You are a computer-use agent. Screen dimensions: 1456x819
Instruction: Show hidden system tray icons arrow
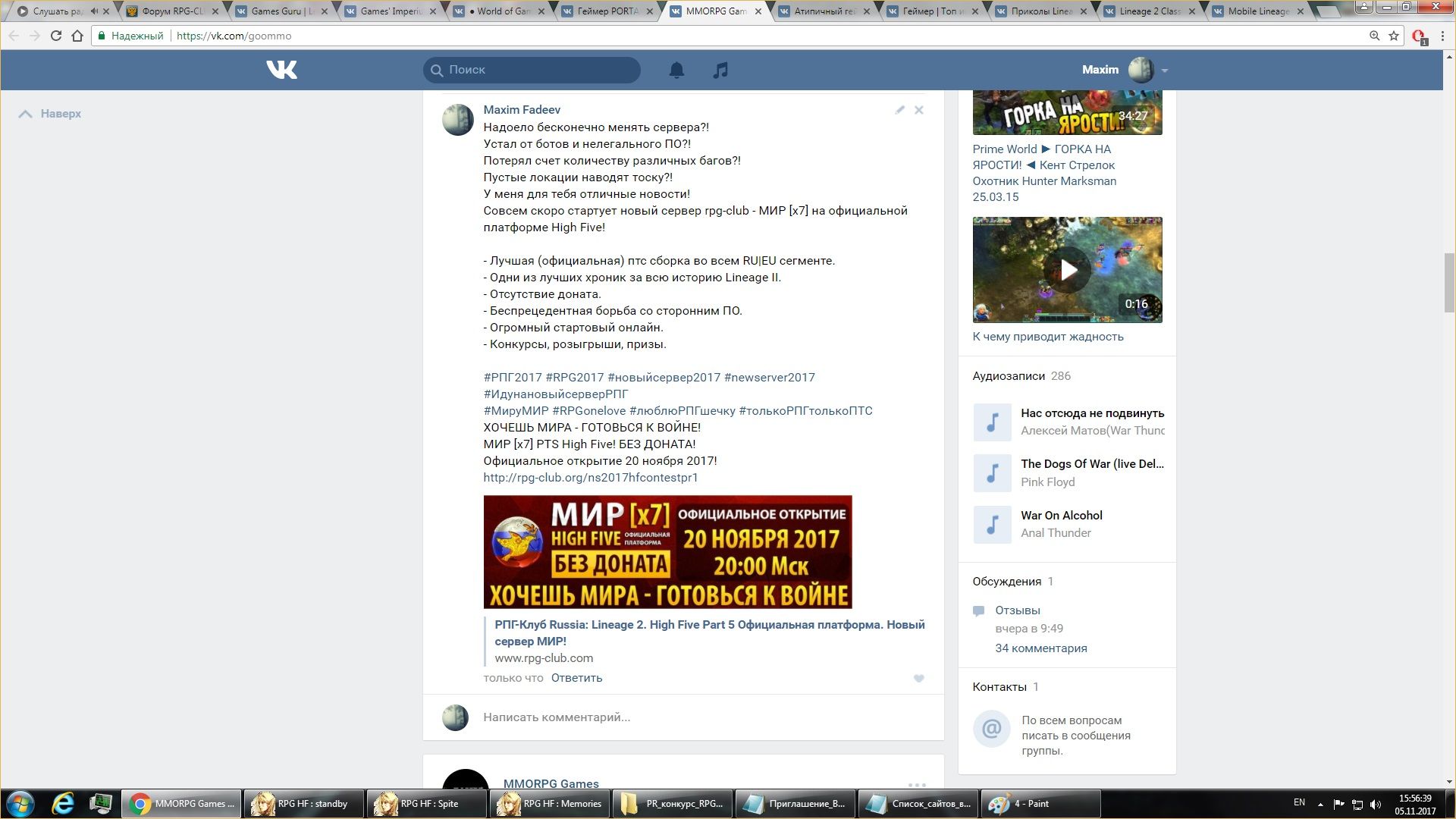(x=1320, y=804)
